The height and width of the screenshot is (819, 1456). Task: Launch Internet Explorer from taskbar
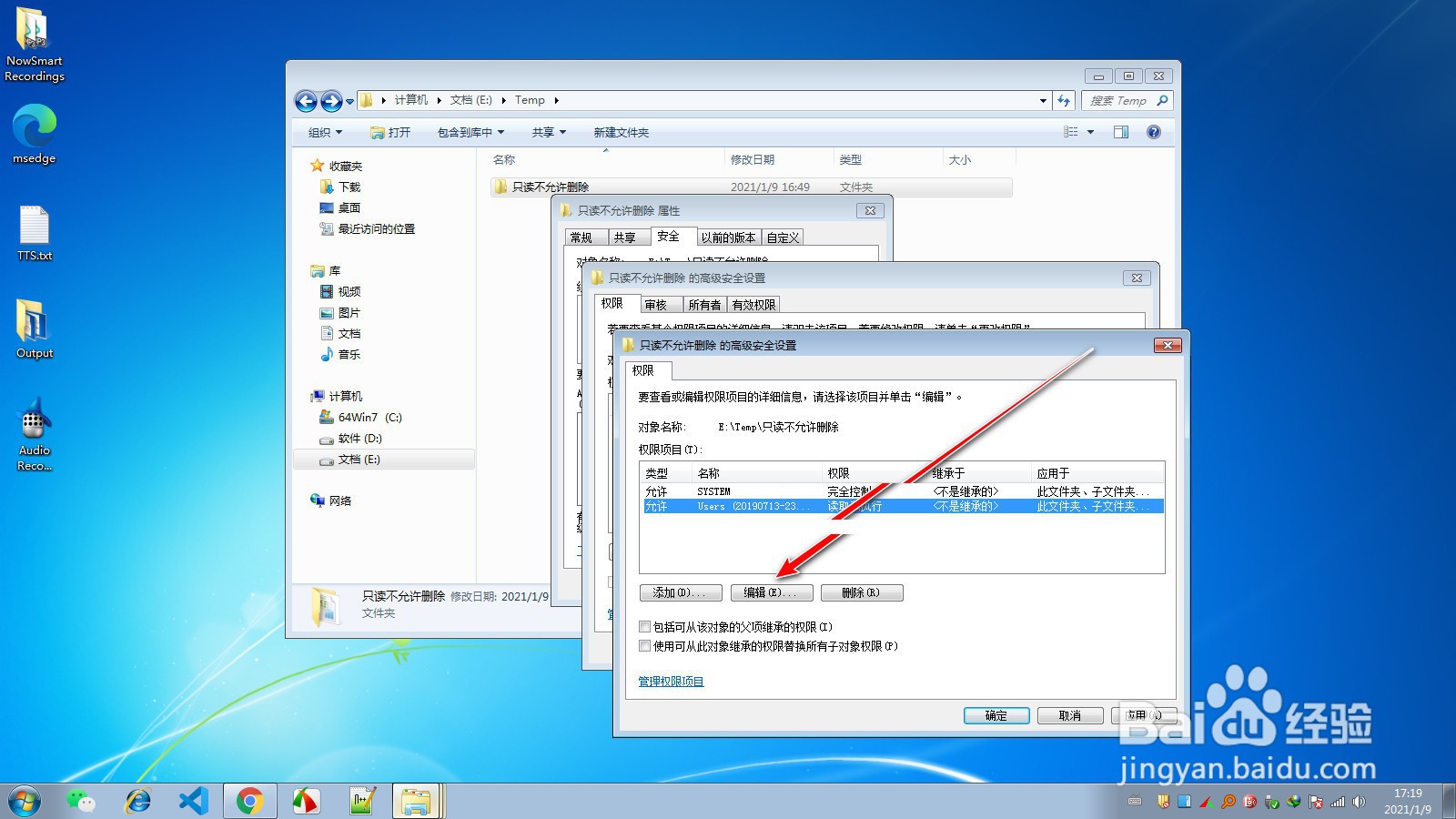point(137,802)
